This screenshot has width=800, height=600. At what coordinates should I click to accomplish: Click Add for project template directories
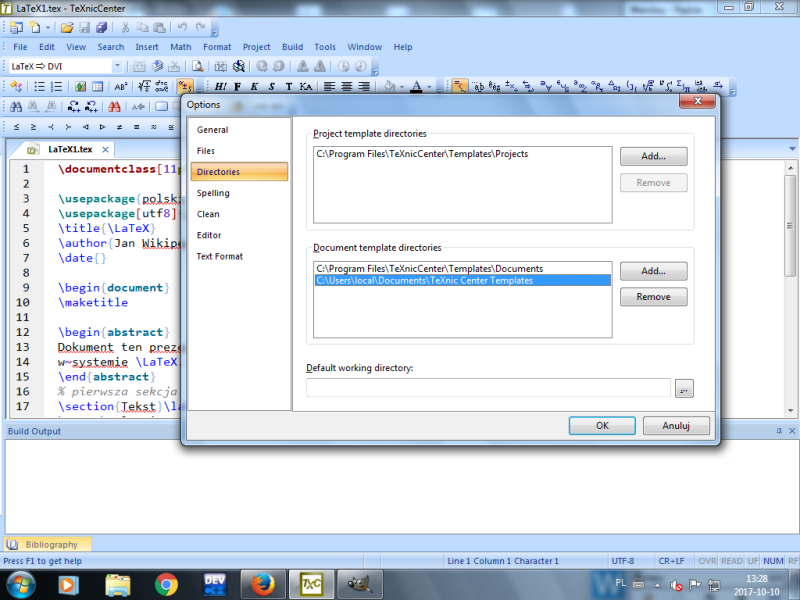[654, 156]
